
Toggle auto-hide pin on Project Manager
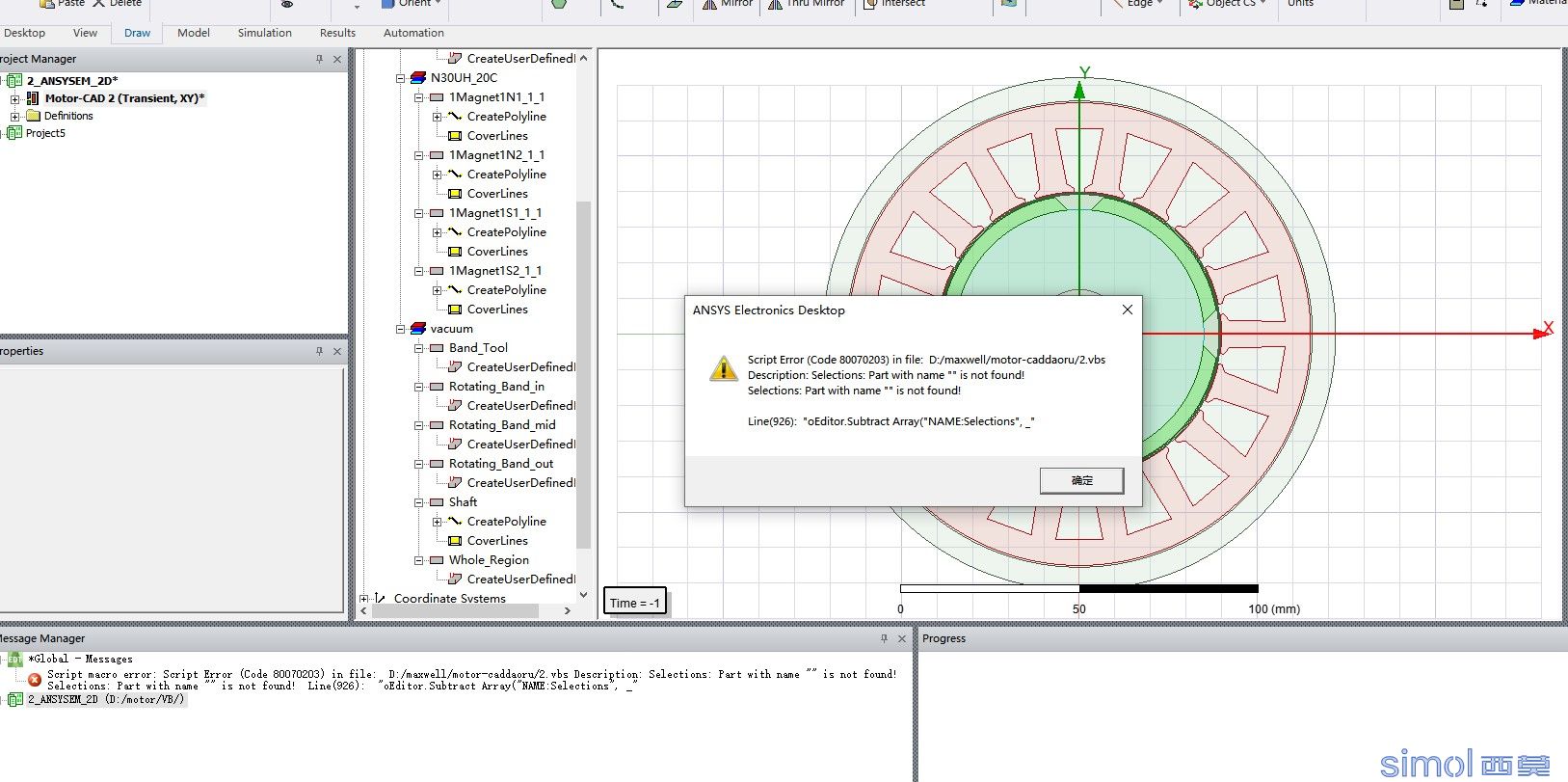click(x=319, y=60)
